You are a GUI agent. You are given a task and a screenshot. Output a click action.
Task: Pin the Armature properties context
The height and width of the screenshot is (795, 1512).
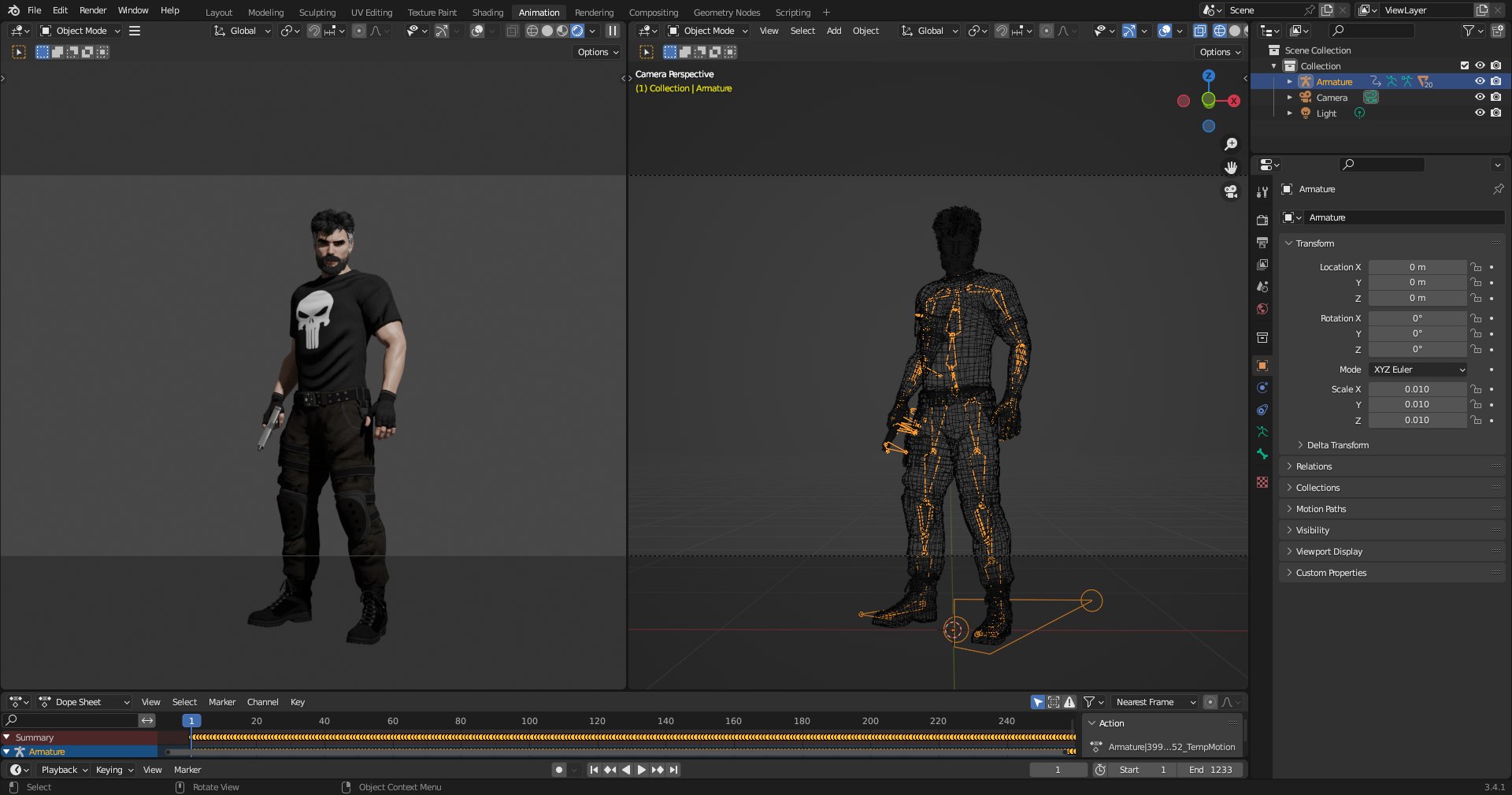pos(1498,189)
